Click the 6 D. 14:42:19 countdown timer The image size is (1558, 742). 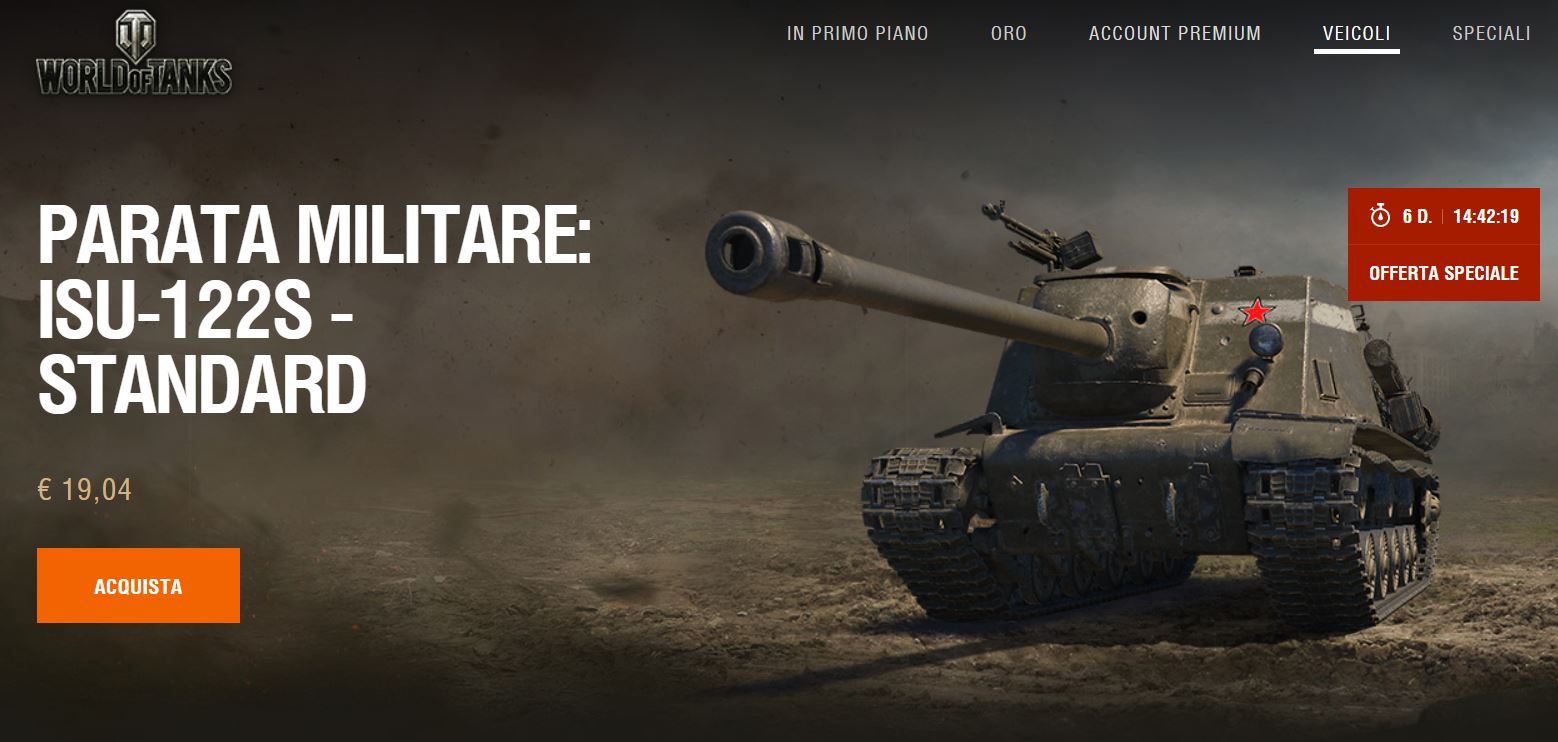pos(1444,216)
